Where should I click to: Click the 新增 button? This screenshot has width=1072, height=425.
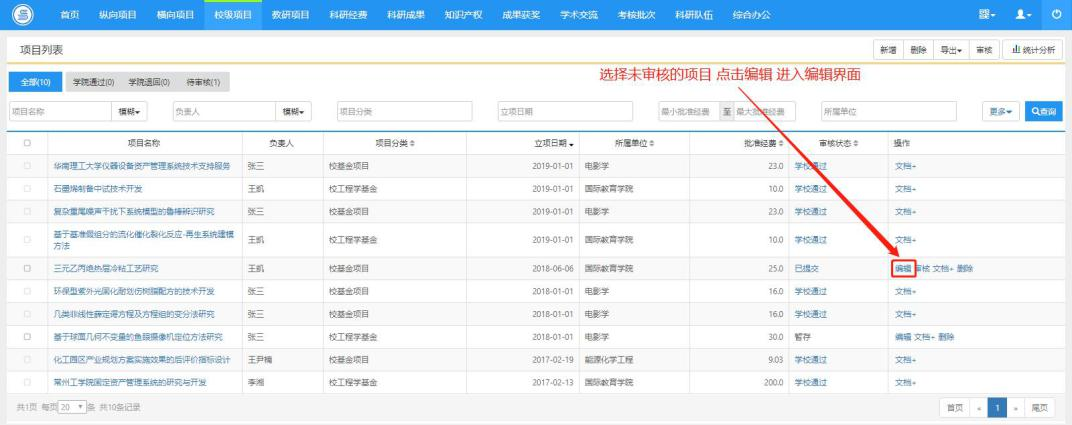click(x=888, y=50)
